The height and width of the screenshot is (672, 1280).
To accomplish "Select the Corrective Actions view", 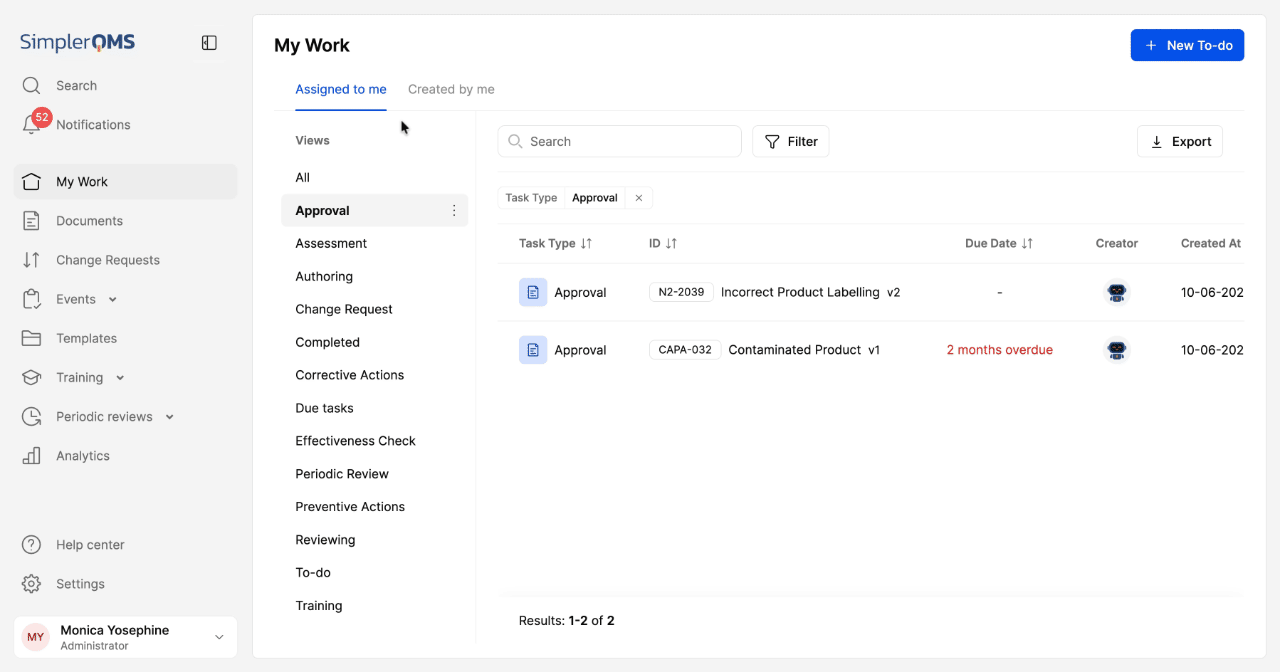I will [x=375, y=376].
